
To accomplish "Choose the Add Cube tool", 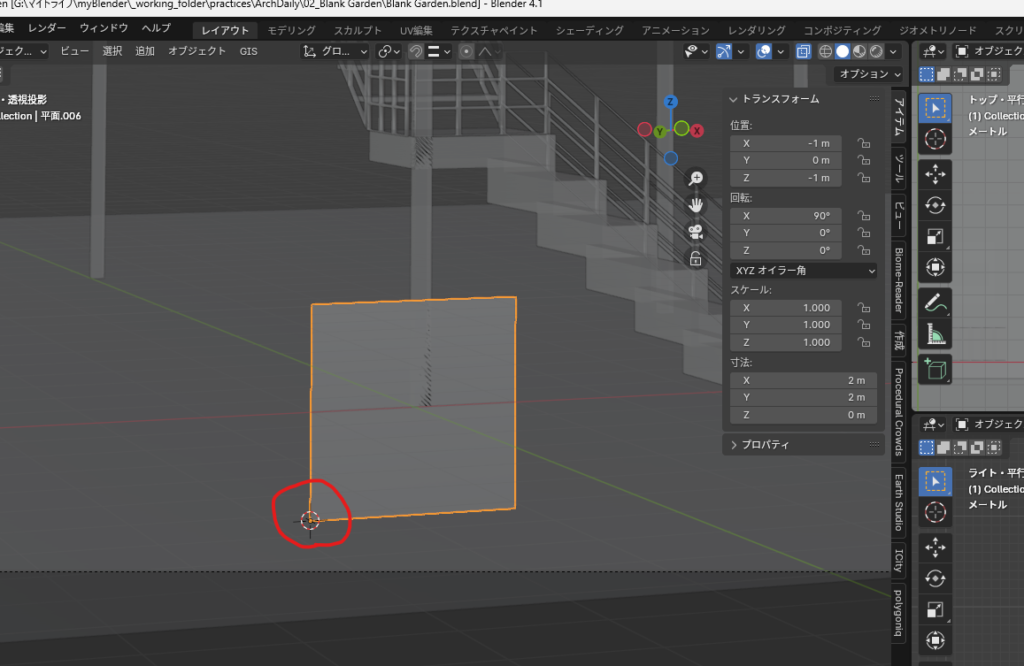I will (935, 369).
